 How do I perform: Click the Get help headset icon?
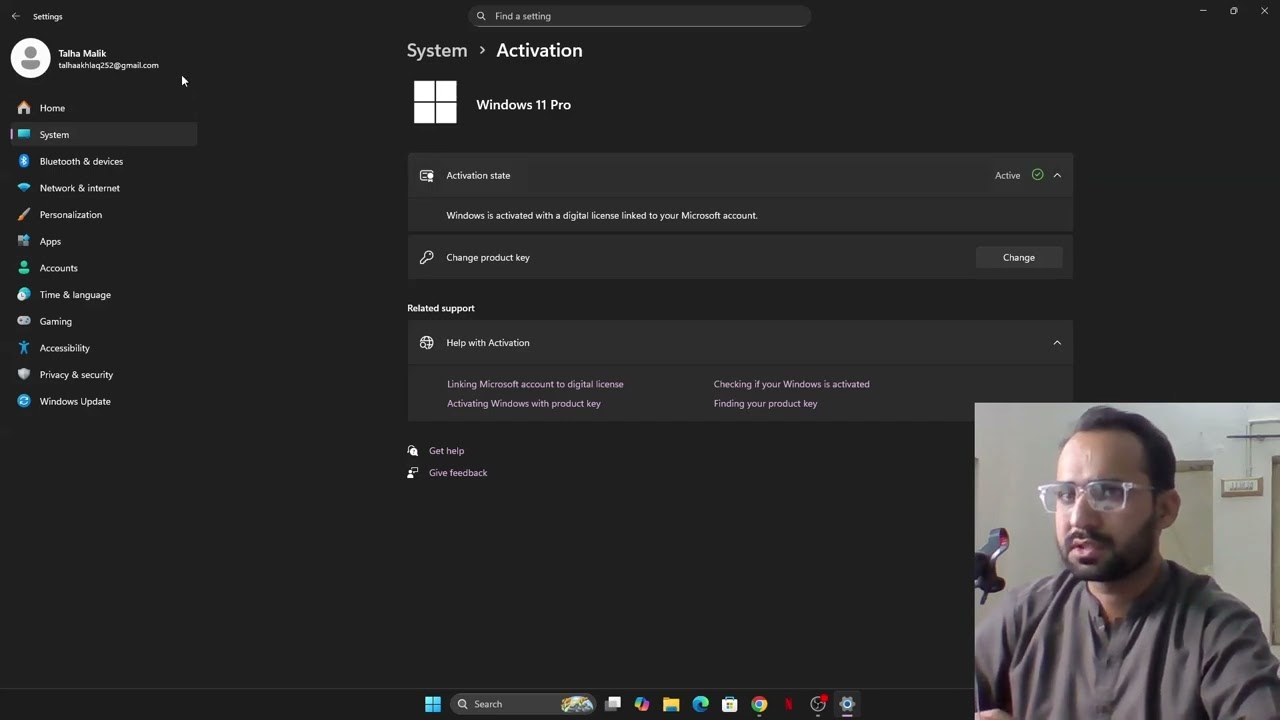click(x=413, y=451)
